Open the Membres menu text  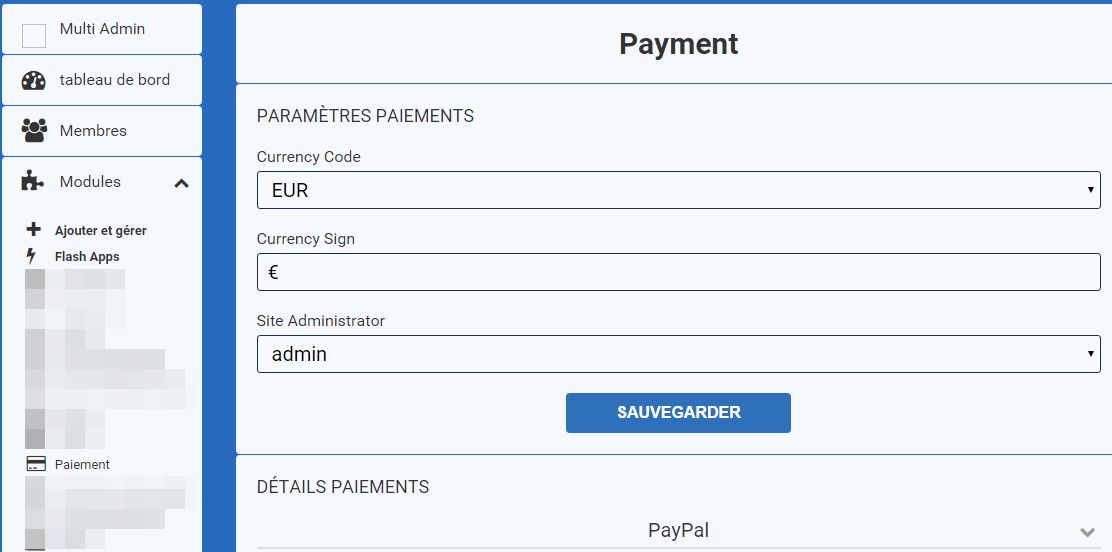point(93,131)
